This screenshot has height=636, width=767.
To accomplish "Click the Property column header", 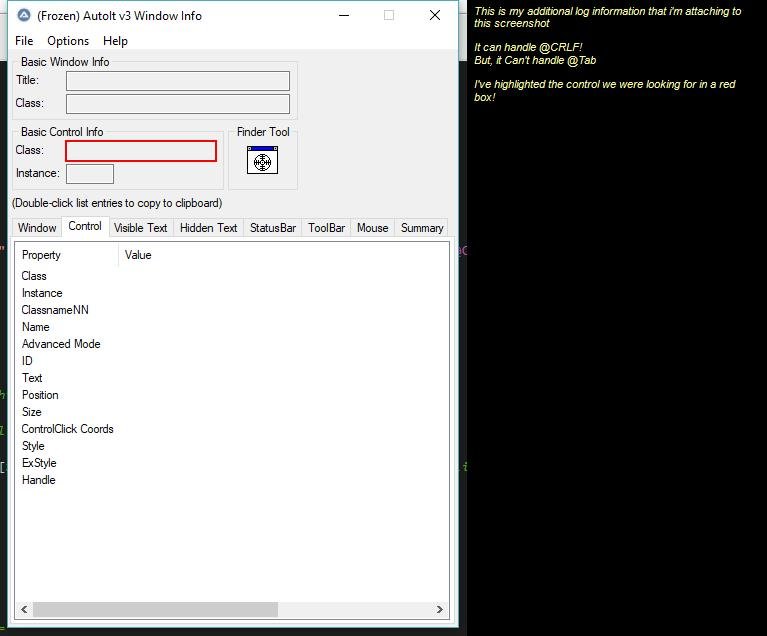I will point(67,255).
